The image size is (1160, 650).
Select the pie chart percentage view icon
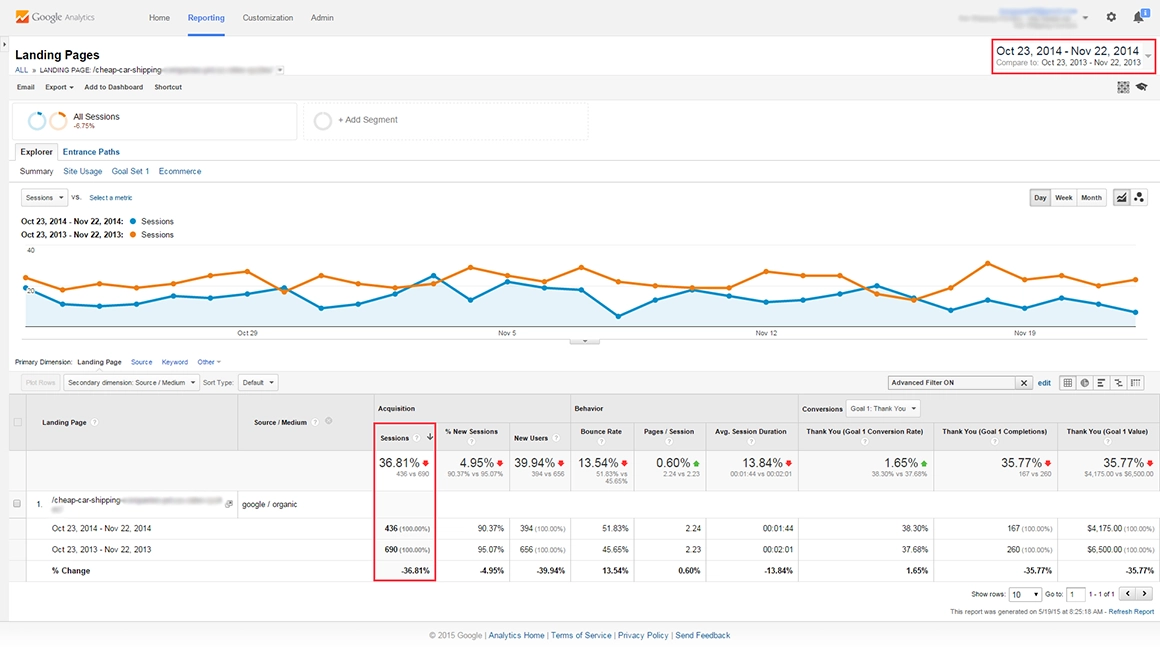1084,383
